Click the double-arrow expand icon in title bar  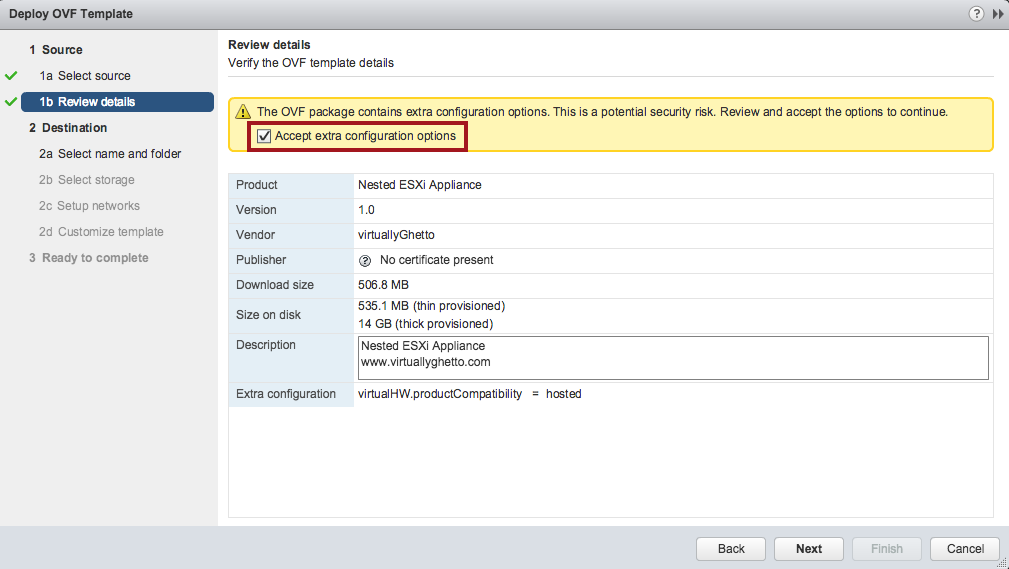[x=997, y=14]
